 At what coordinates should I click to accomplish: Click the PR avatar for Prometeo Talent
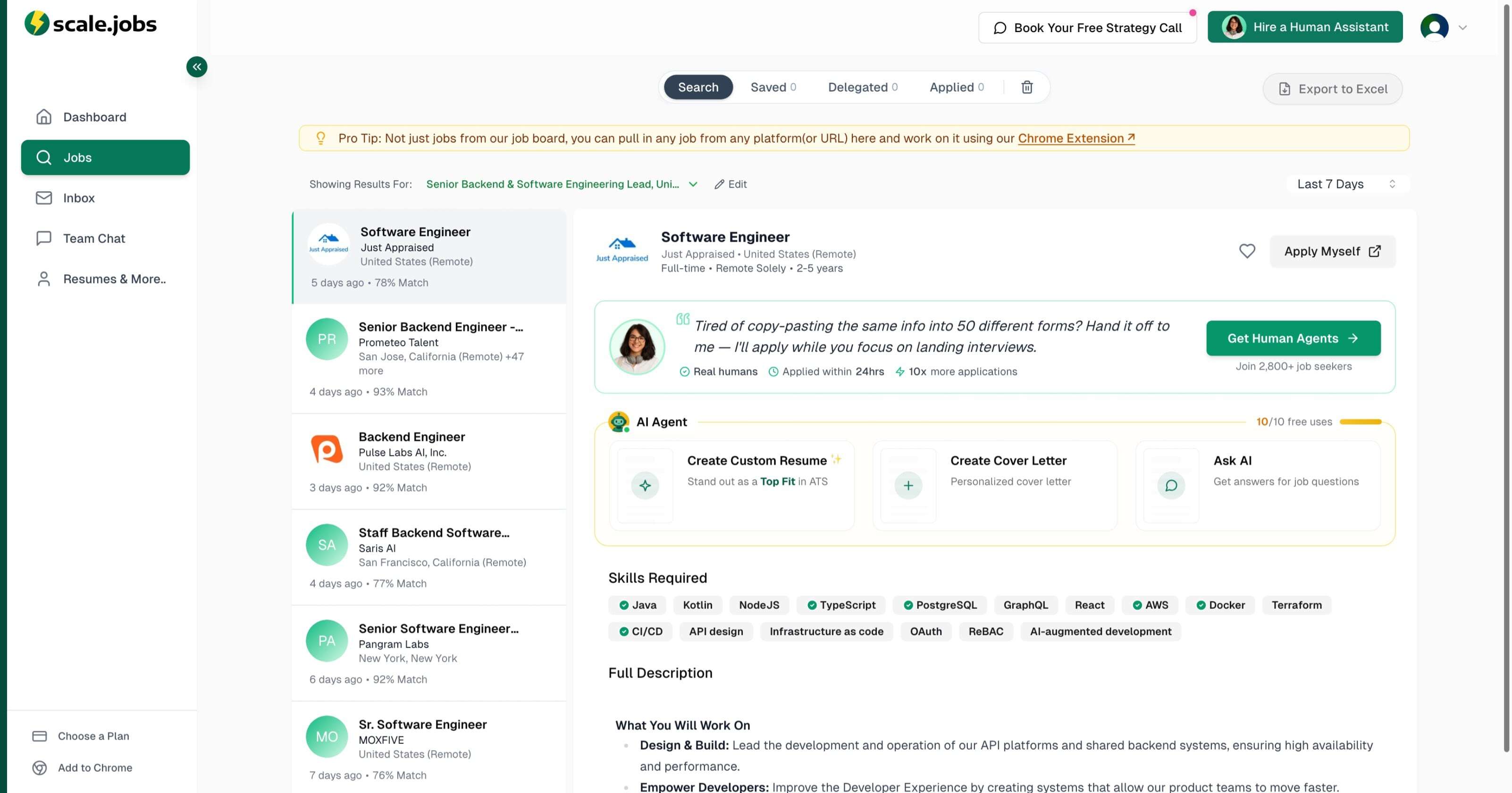click(x=327, y=339)
